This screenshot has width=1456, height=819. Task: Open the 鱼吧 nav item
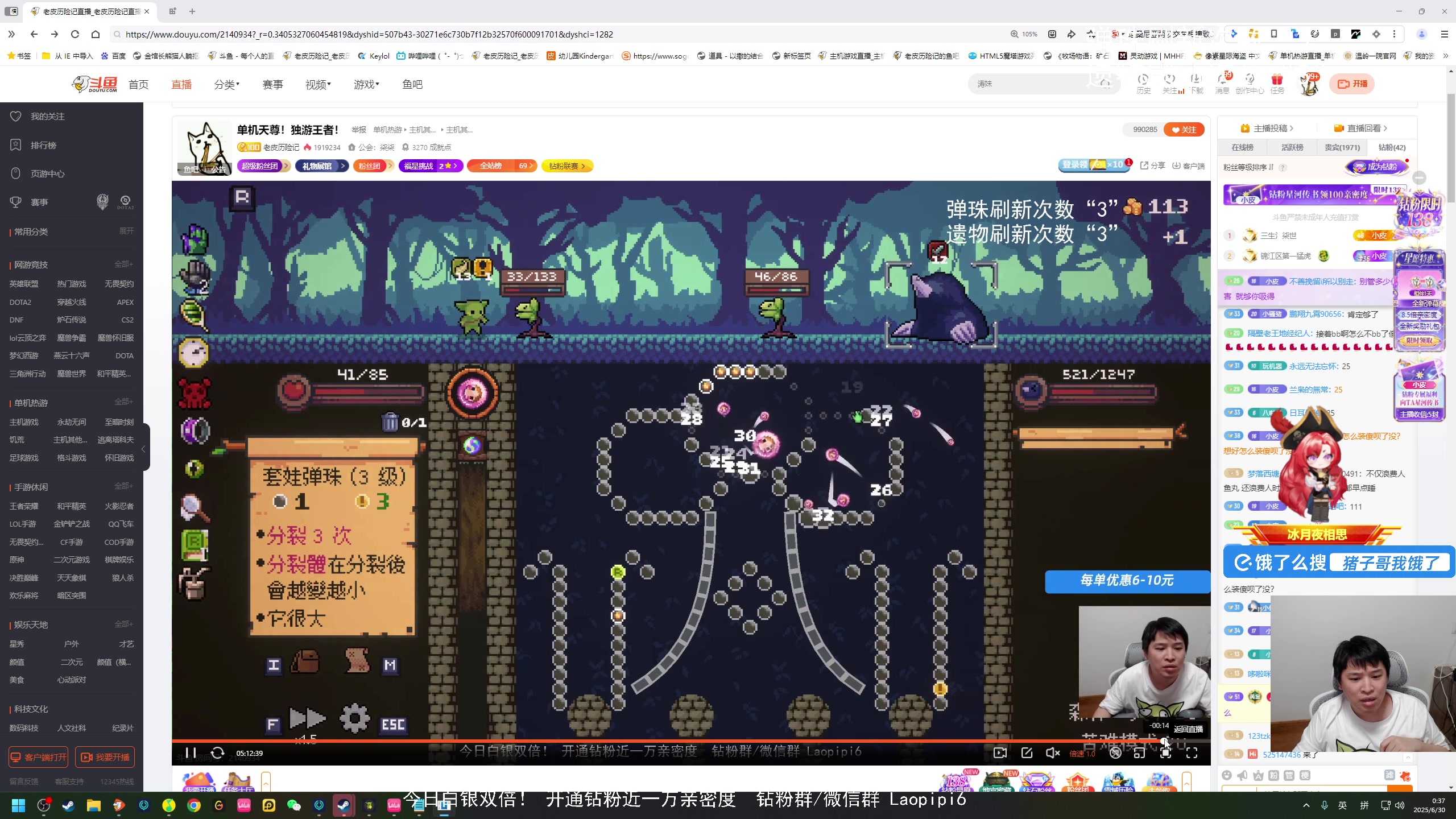pyautogui.click(x=412, y=84)
